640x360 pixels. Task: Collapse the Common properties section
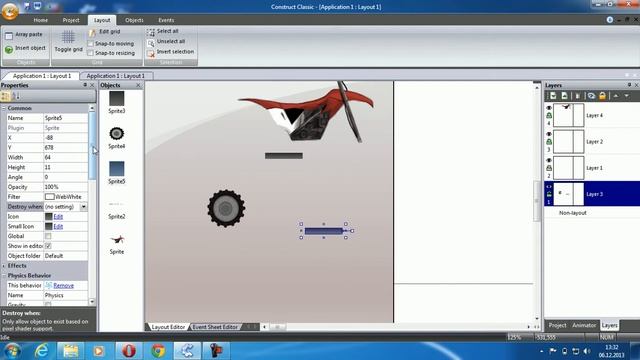(4, 108)
